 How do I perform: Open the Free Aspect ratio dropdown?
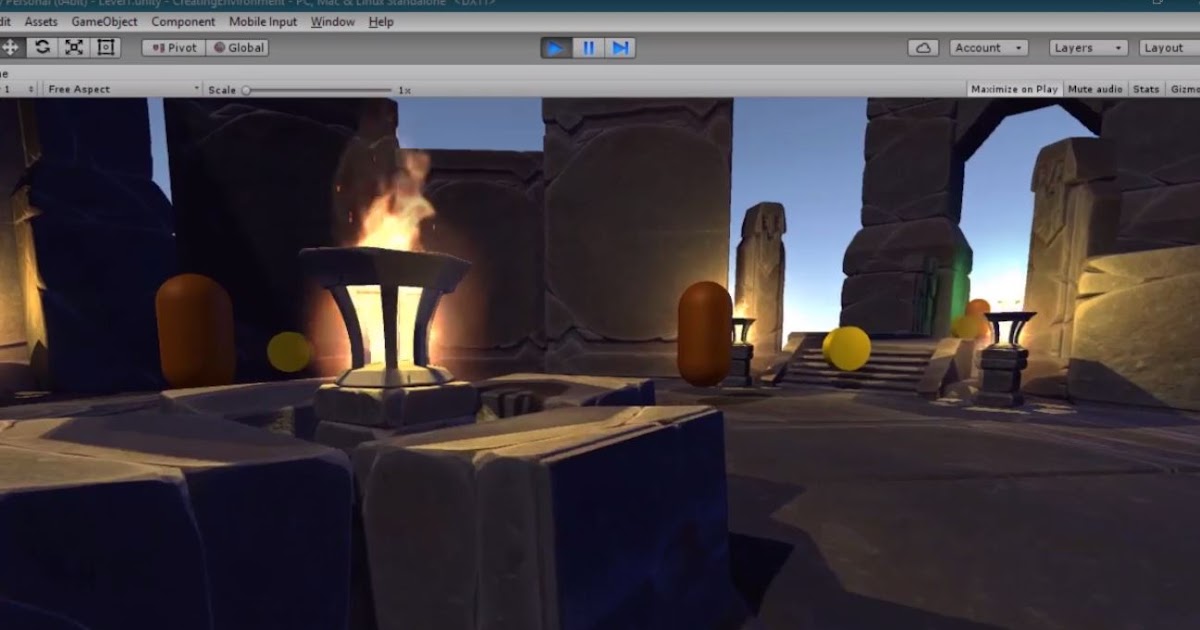point(120,88)
